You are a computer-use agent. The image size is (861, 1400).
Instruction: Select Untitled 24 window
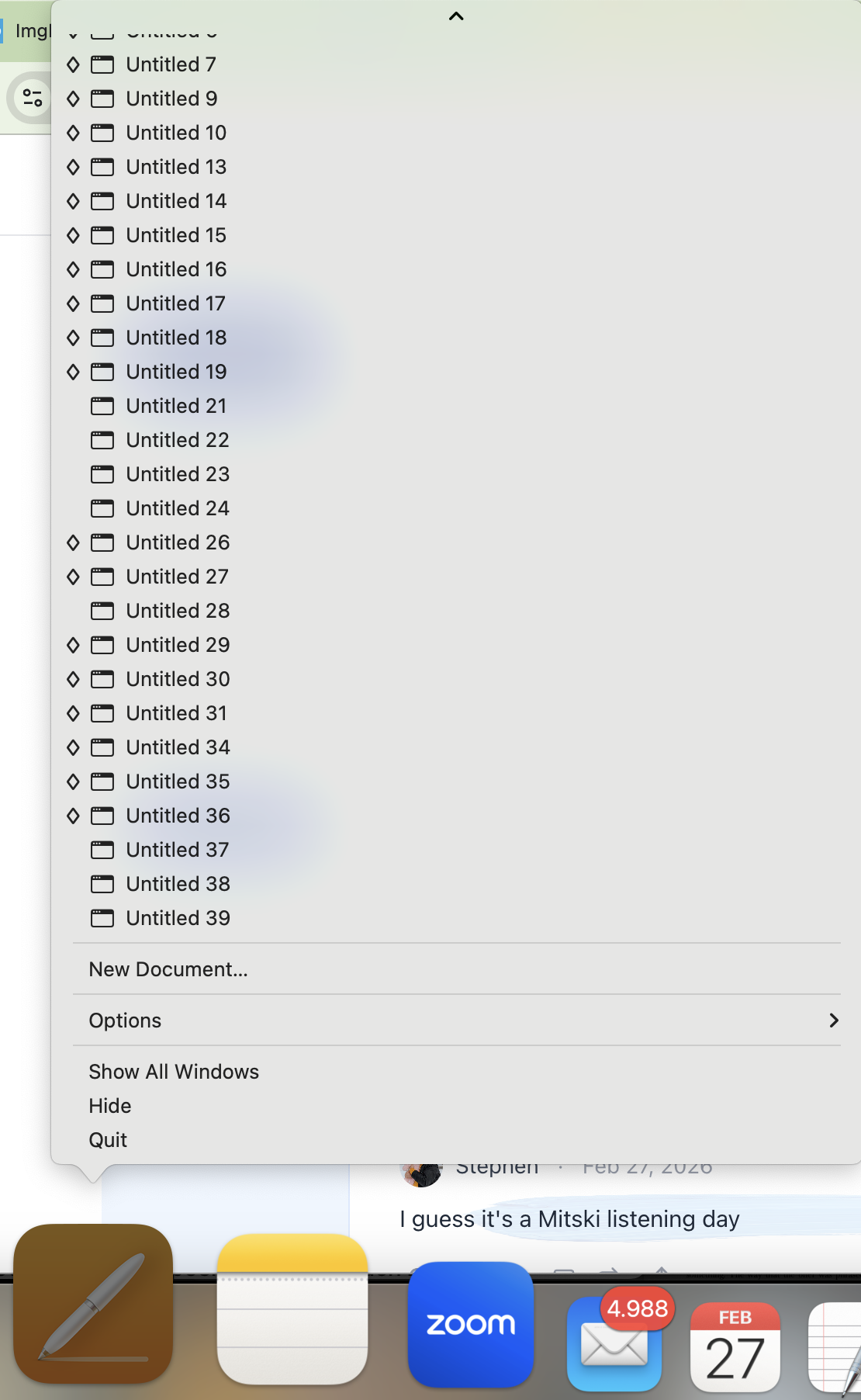point(178,508)
